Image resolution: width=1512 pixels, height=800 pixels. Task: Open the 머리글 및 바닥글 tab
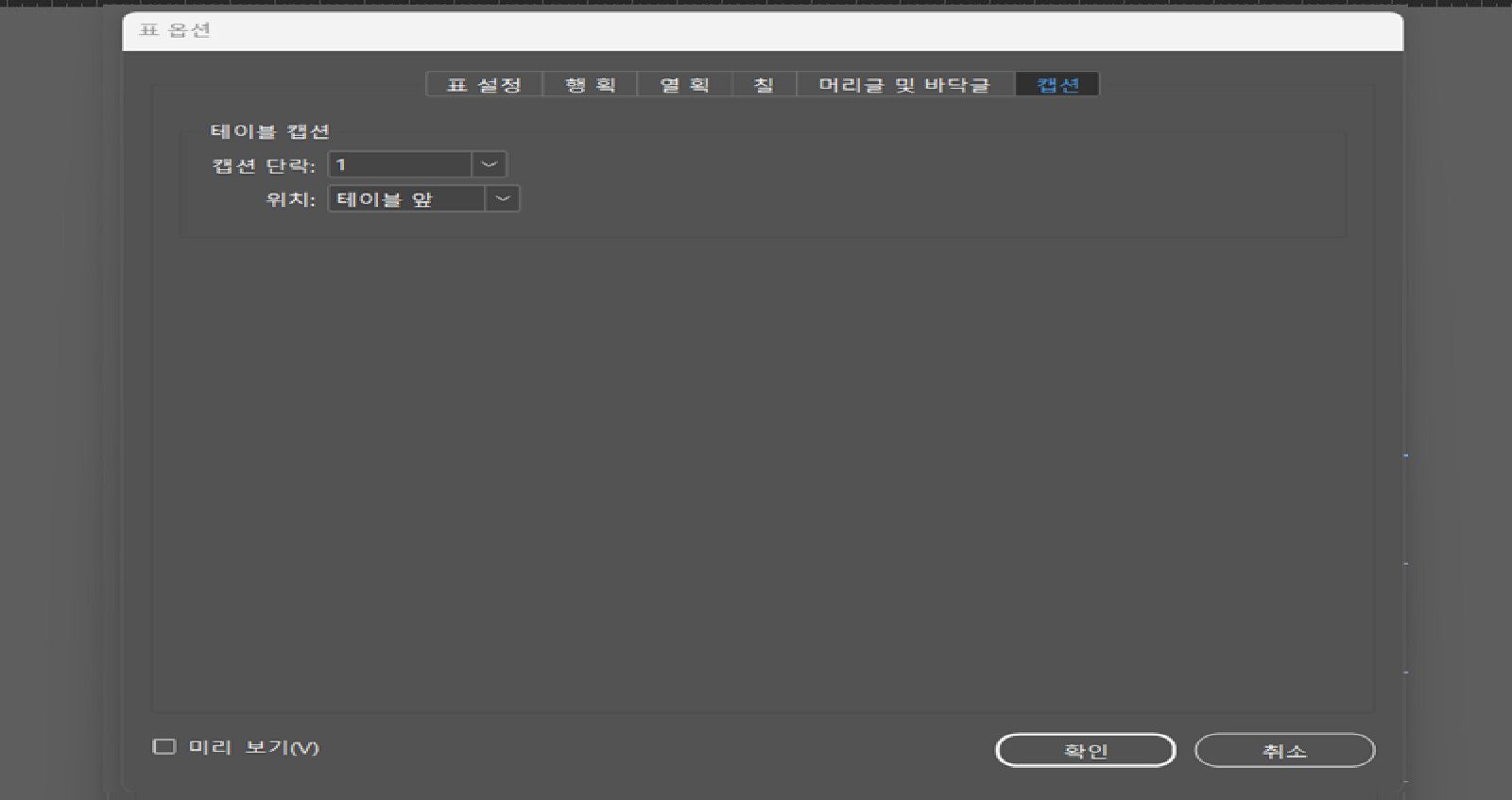point(904,84)
